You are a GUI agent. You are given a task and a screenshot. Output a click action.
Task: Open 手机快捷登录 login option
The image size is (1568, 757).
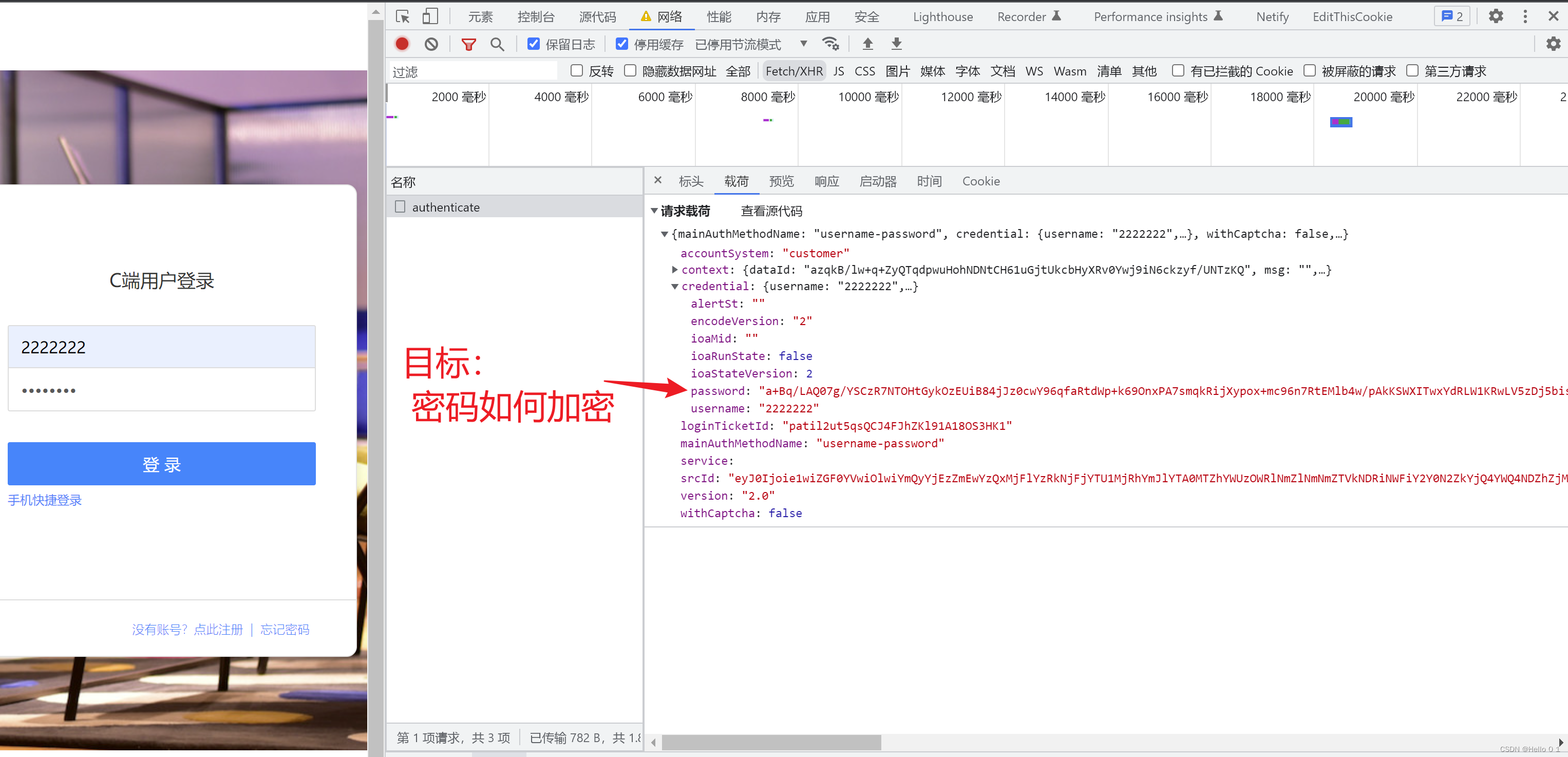tap(44, 500)
